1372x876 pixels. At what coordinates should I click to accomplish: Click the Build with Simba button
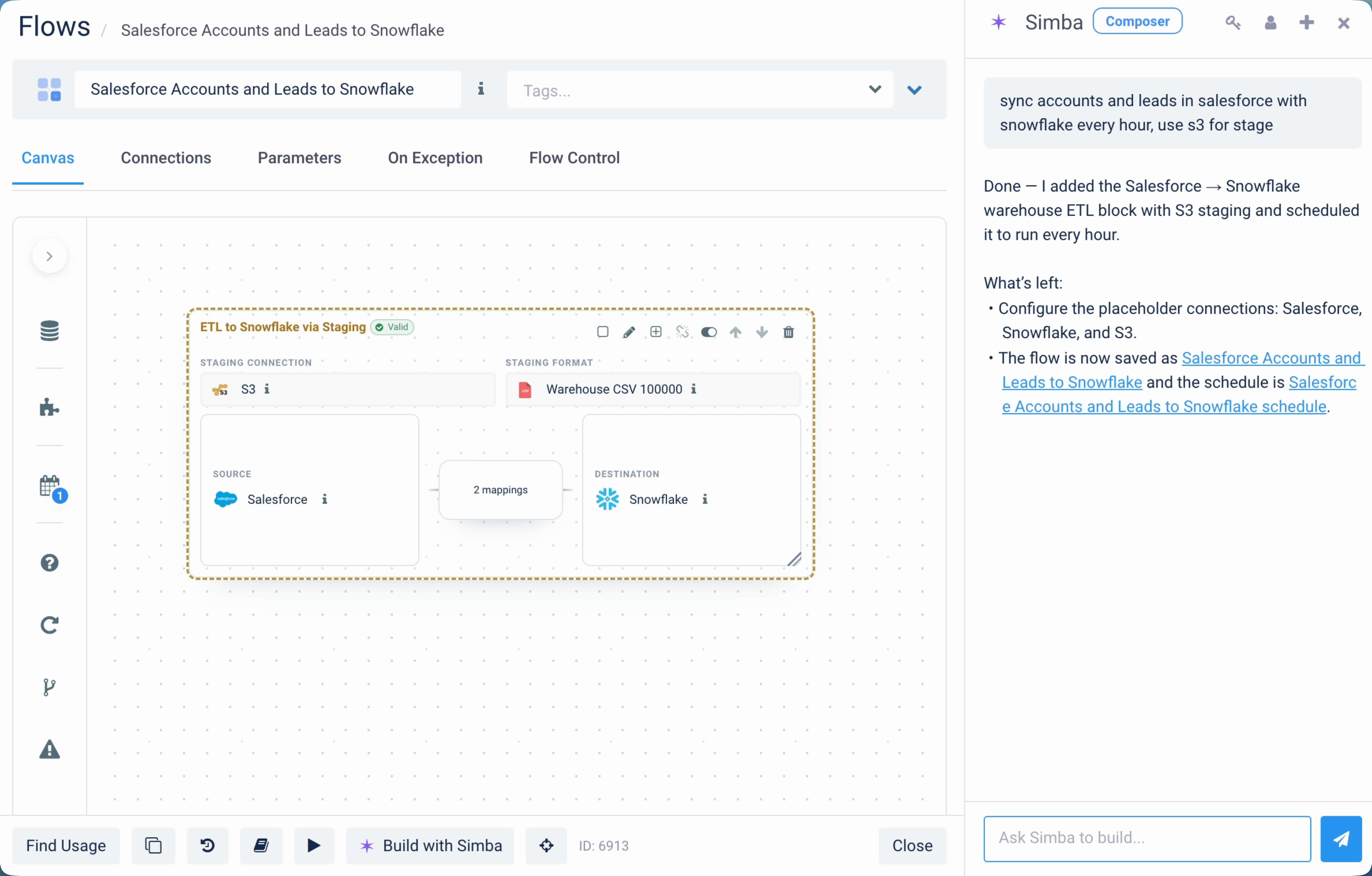point(430,846)
